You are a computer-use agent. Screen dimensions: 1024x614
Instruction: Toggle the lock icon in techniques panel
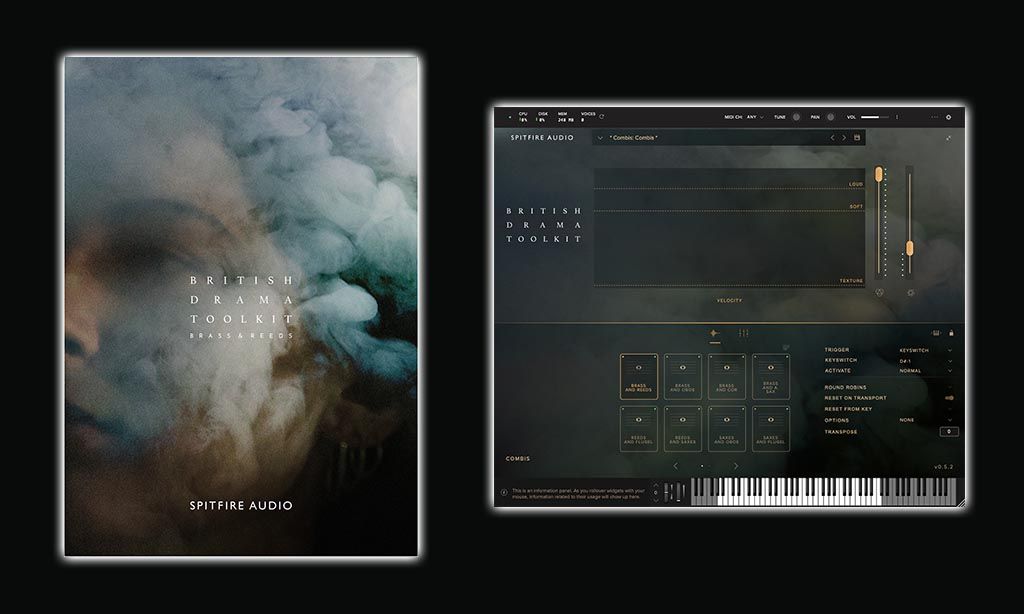click(951, 333)
